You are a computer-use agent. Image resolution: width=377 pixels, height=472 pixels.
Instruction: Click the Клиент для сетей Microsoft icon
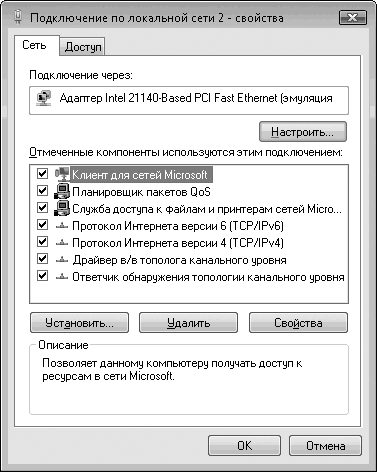tap(62, 174)
